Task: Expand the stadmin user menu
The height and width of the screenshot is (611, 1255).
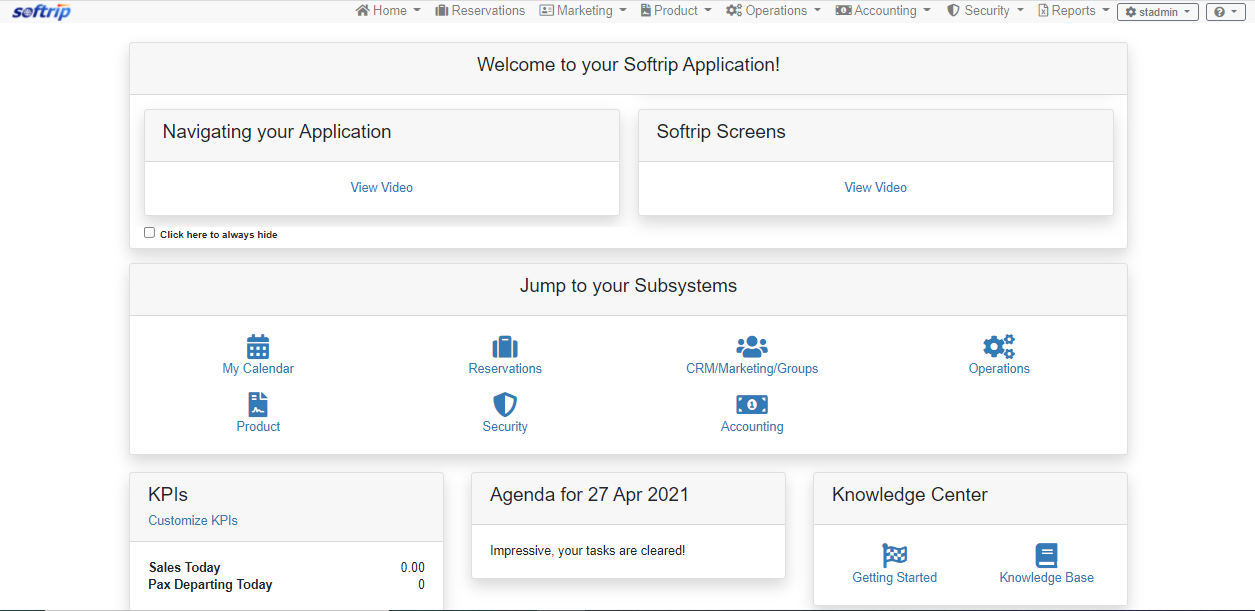Action: (1157, 12)
